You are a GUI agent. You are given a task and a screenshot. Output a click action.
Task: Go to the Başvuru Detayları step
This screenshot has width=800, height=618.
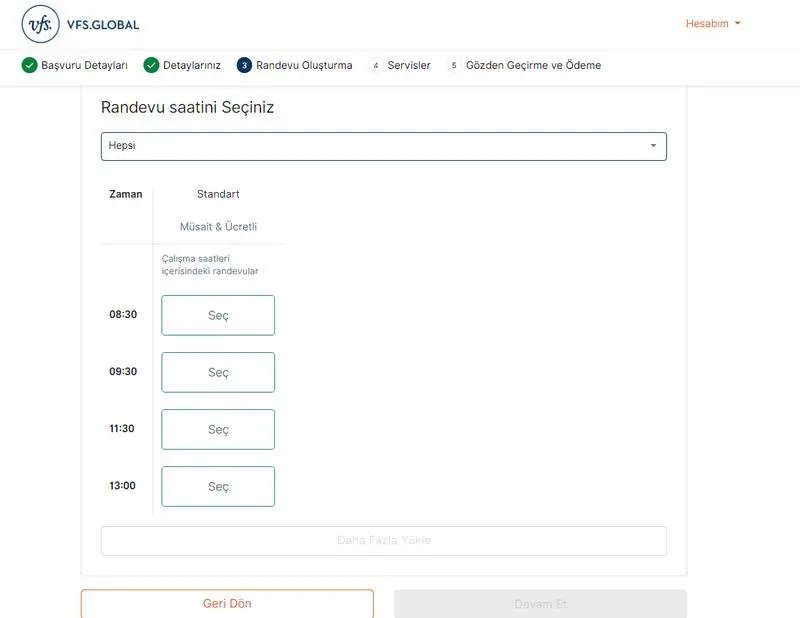coord(84,65)
